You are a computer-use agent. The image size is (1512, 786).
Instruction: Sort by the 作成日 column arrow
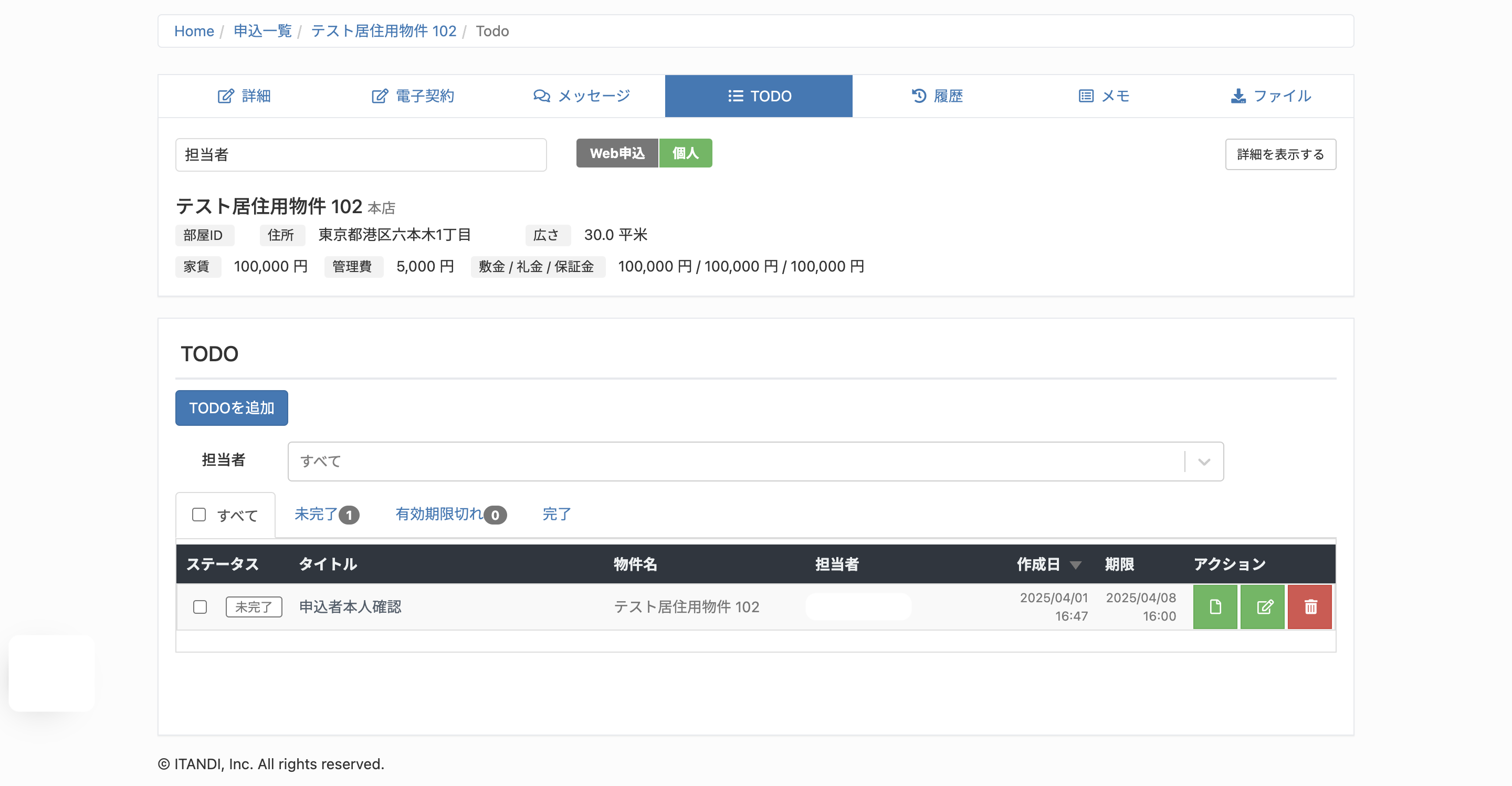pyautogui.click(x=1075, y=565)
